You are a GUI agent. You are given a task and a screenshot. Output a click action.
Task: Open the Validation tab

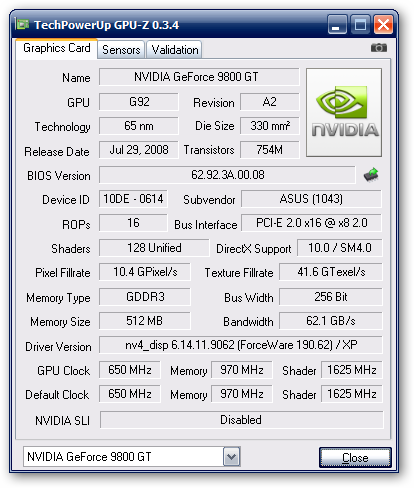(174, 50)
